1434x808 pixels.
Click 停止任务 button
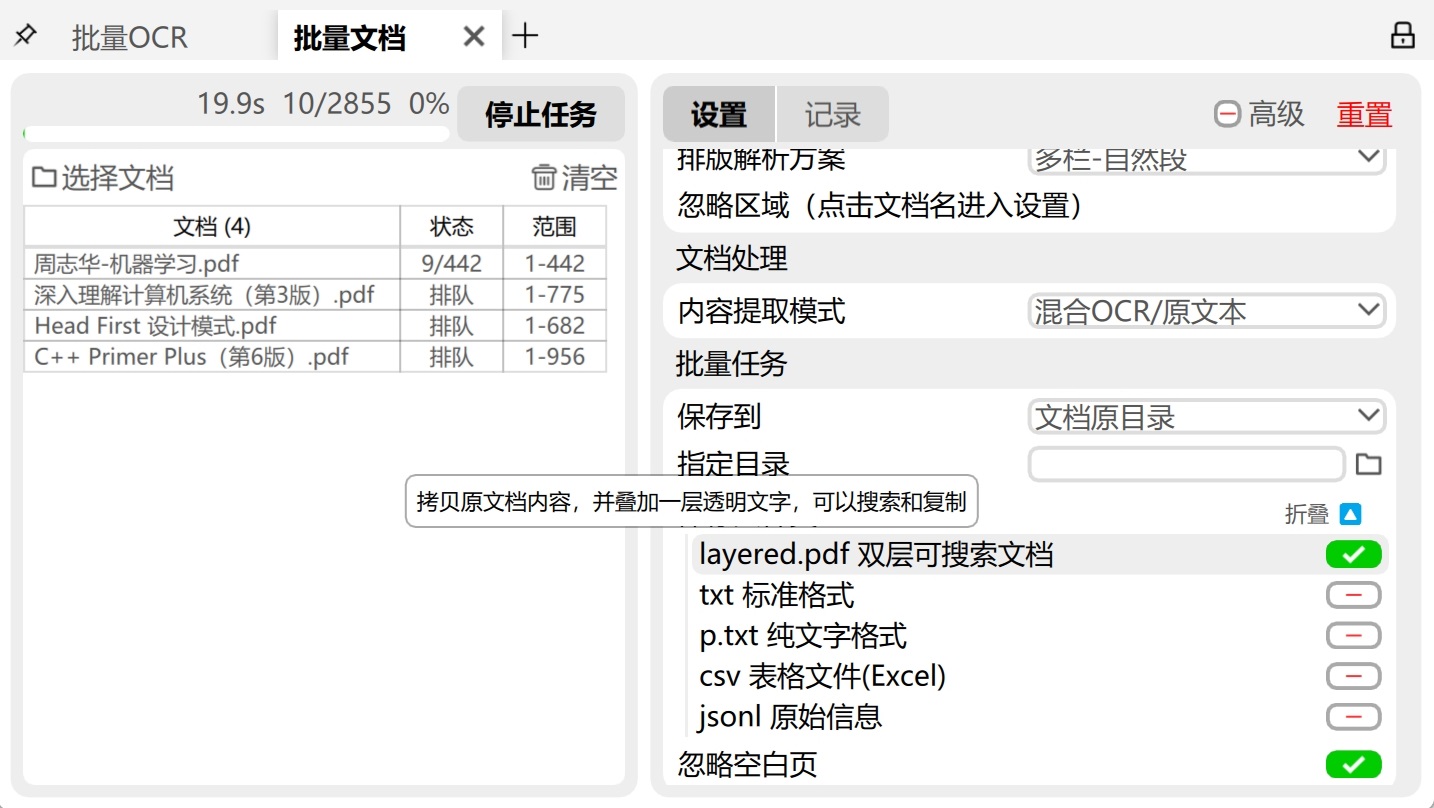click(x=540, y=115)
